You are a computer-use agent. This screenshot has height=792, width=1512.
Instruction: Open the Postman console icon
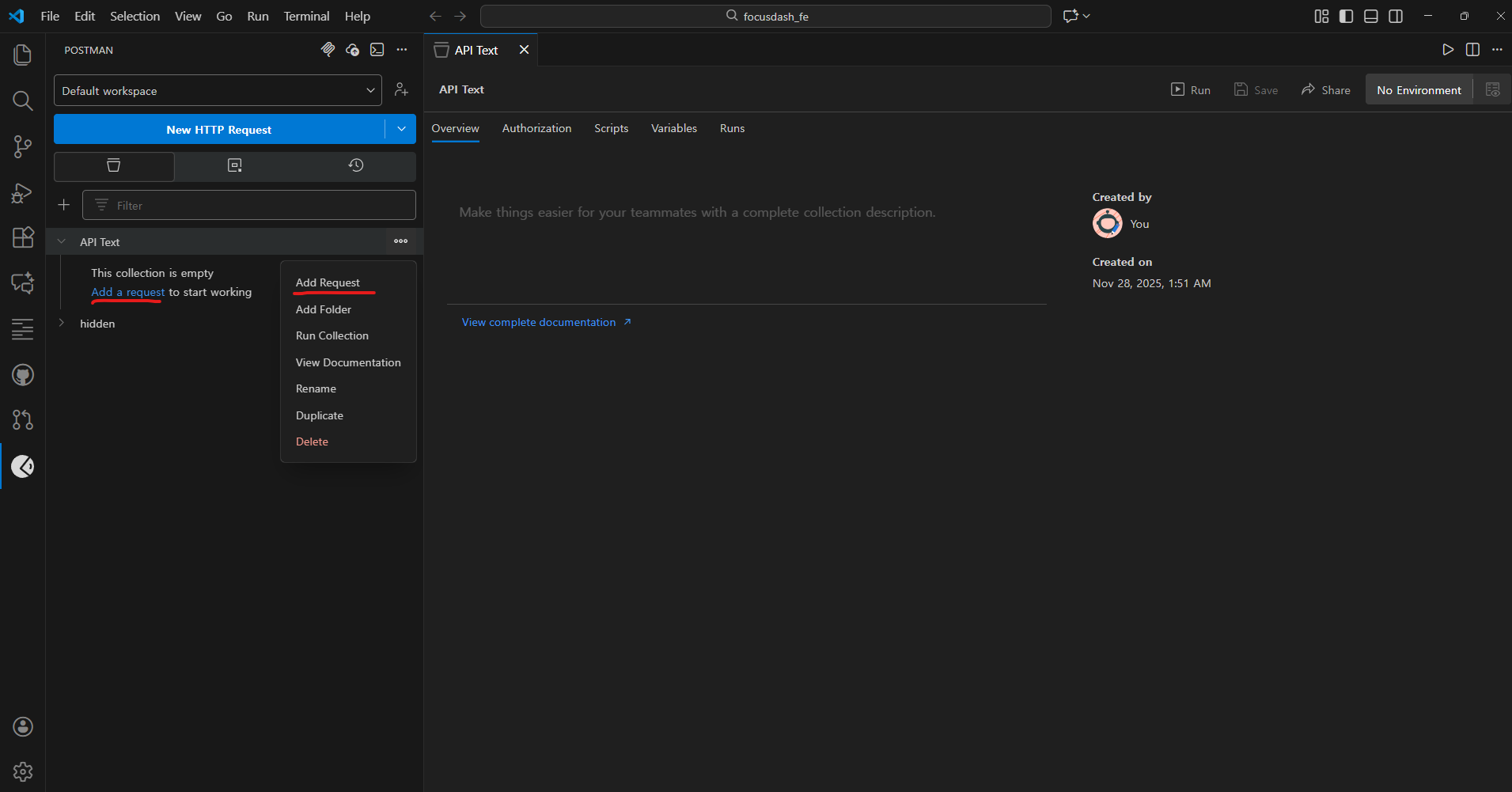377,50
